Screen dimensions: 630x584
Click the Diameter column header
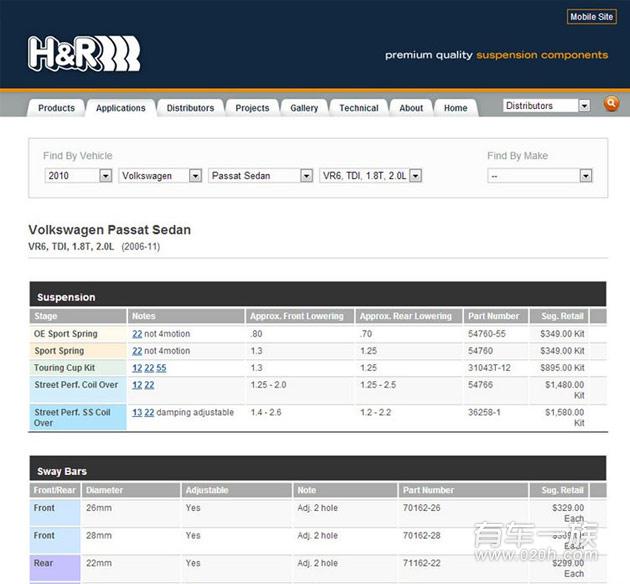(131, 490)
